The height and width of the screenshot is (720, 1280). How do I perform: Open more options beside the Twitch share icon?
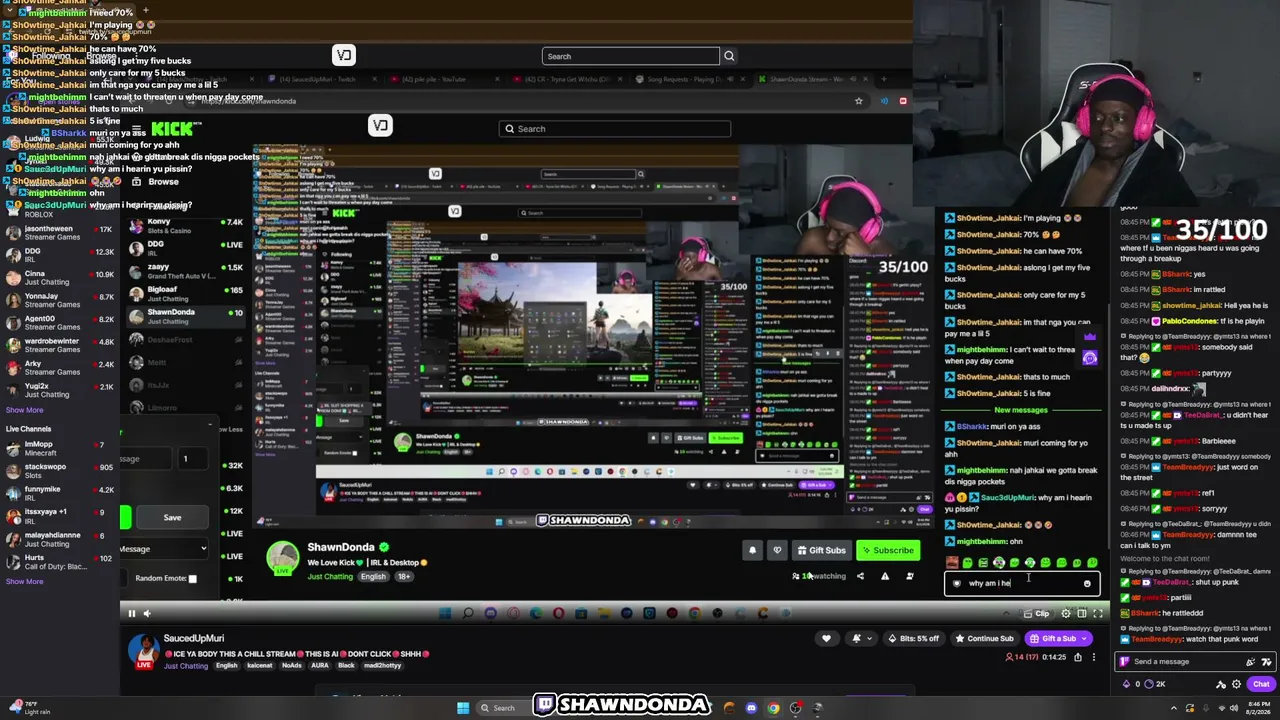tap(1094, 657)
